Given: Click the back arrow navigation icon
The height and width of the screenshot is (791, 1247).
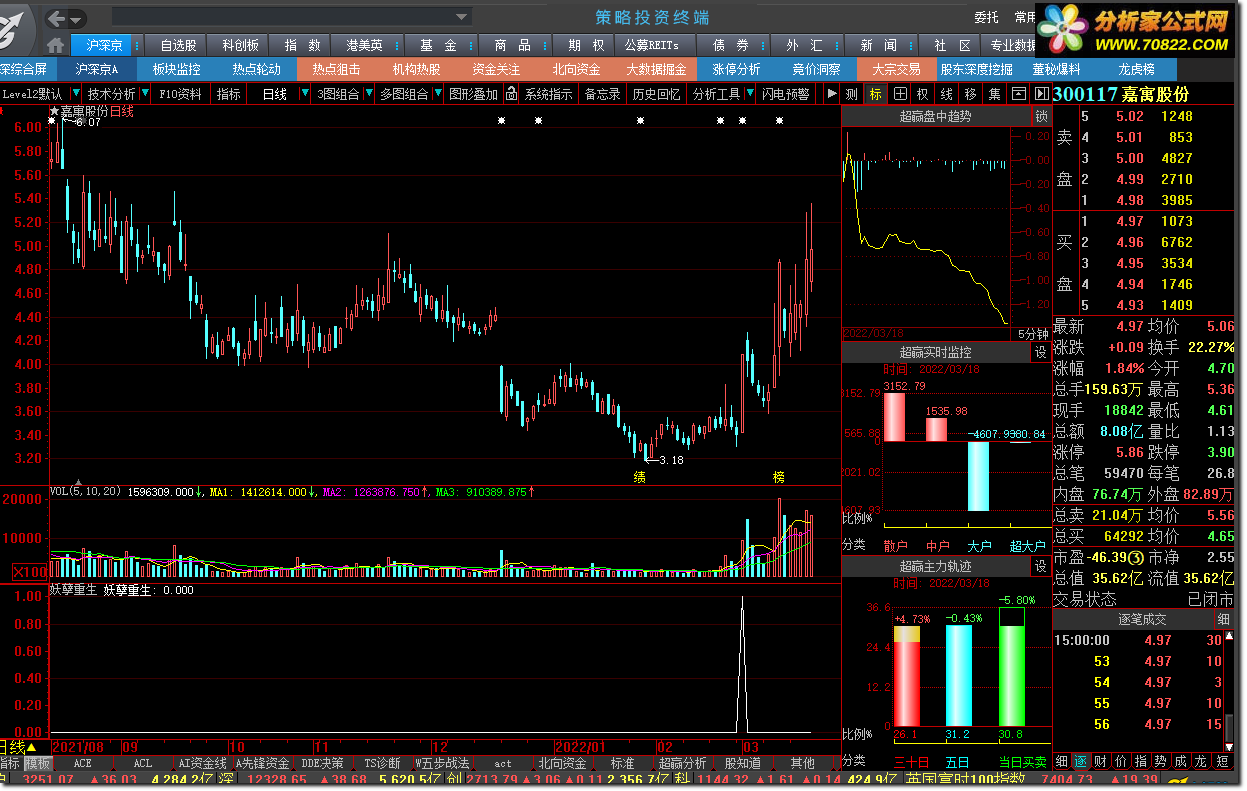Looking at the screenshot, I should pyautogui.click(x=56, y=17).
